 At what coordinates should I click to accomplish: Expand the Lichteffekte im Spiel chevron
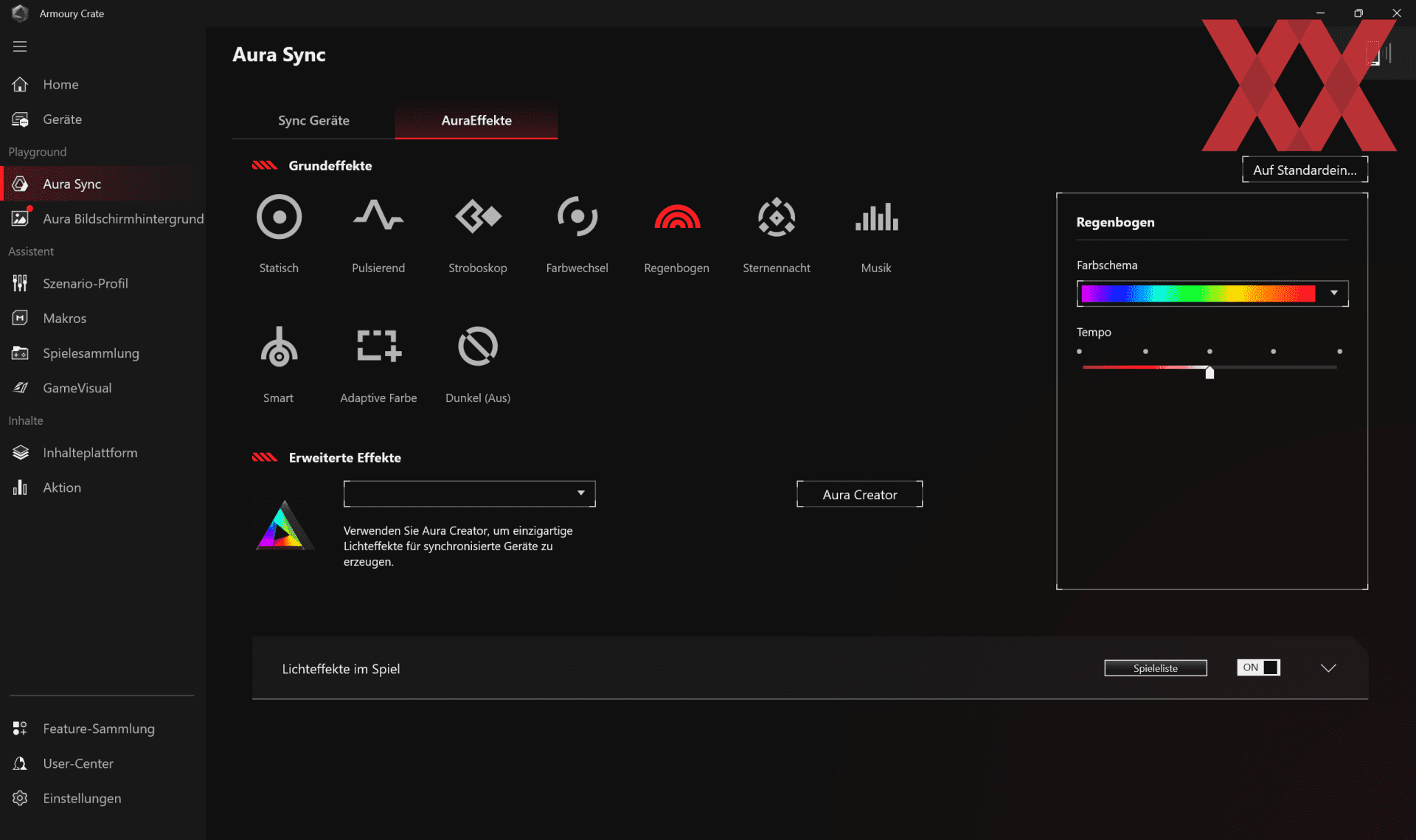tap(1328, 668)
